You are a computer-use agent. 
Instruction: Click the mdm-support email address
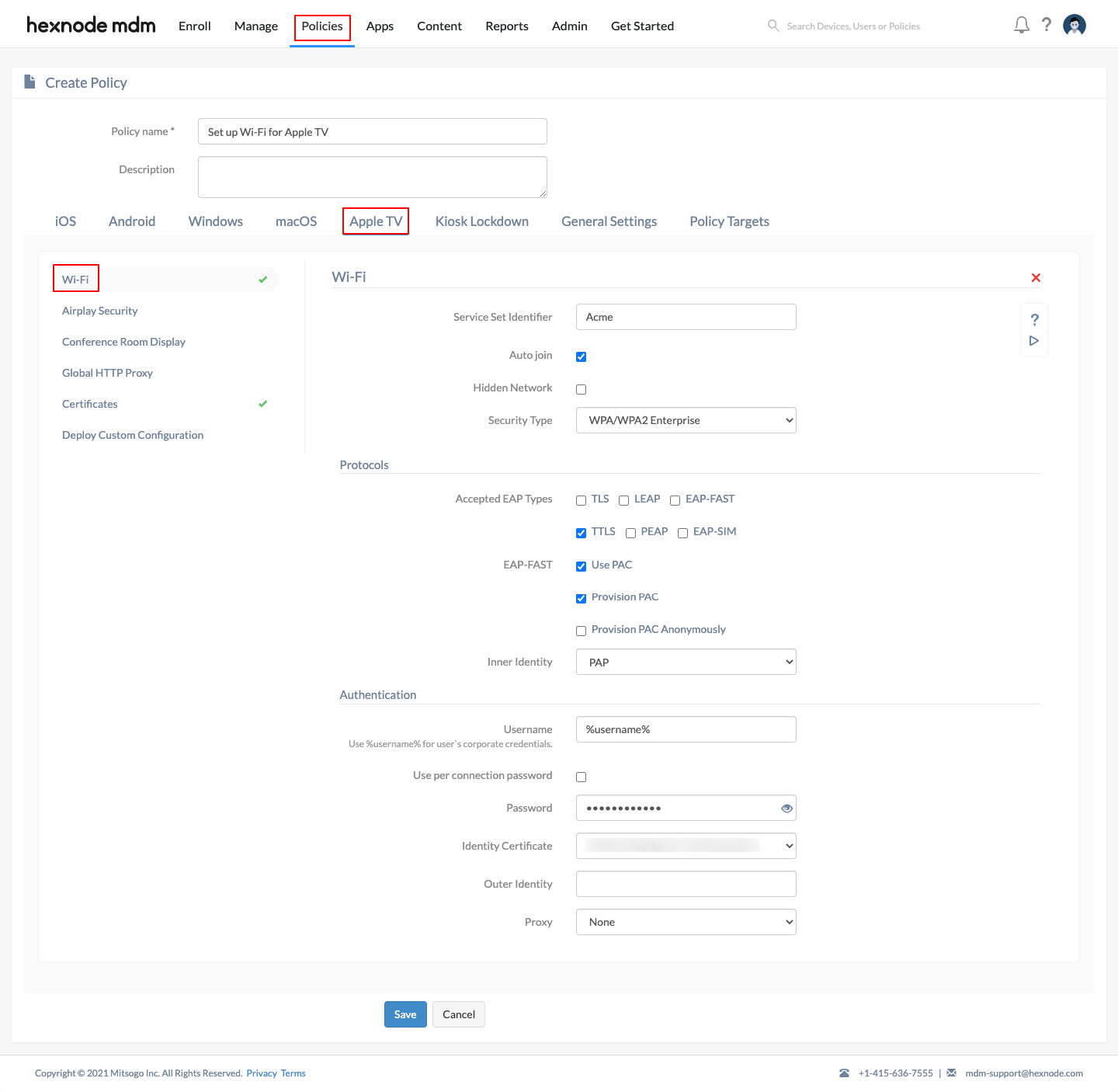pyautogui.click(x=1024, y=1073)
